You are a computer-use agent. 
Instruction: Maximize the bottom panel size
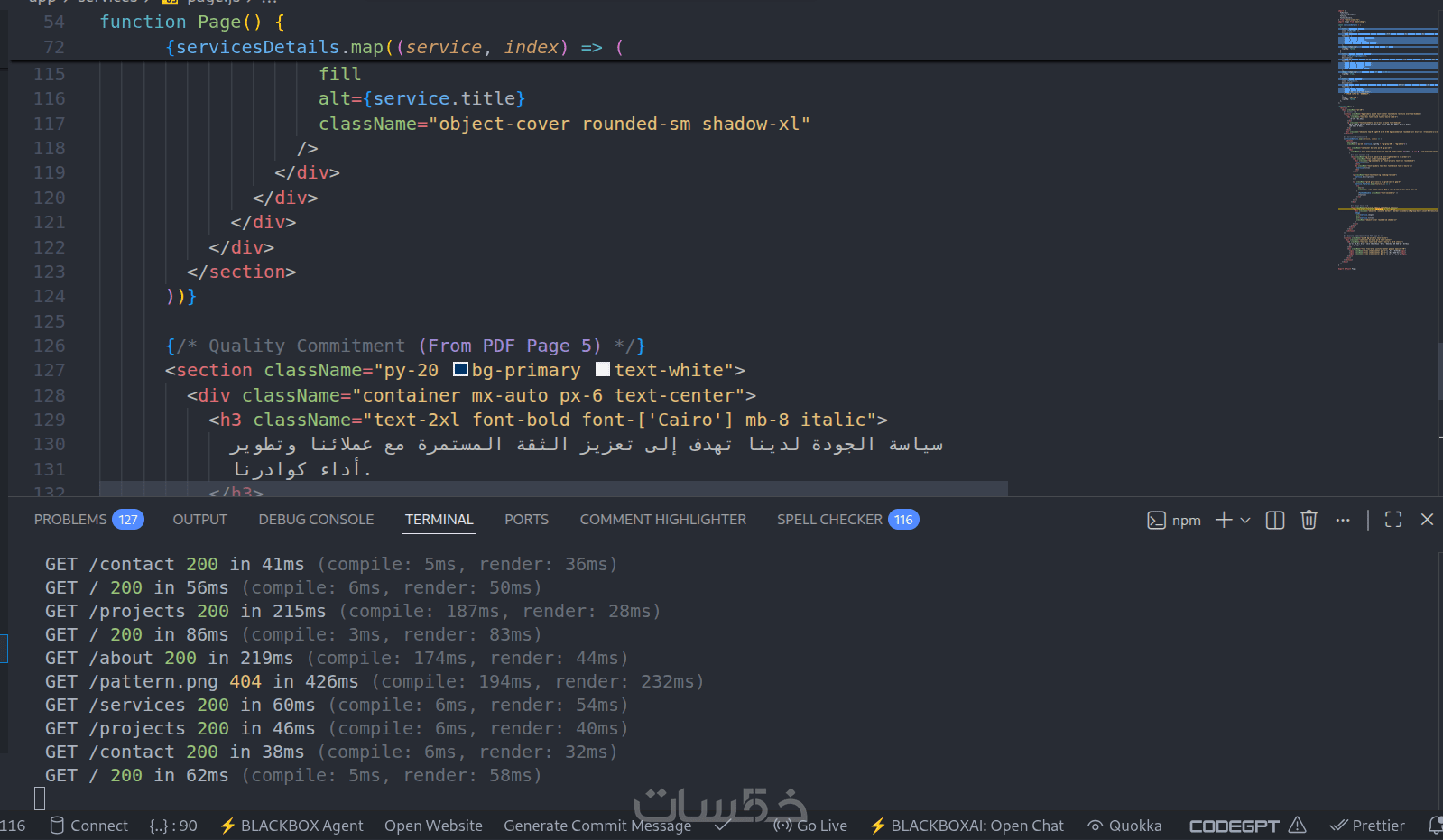[x=1393, y=520]
